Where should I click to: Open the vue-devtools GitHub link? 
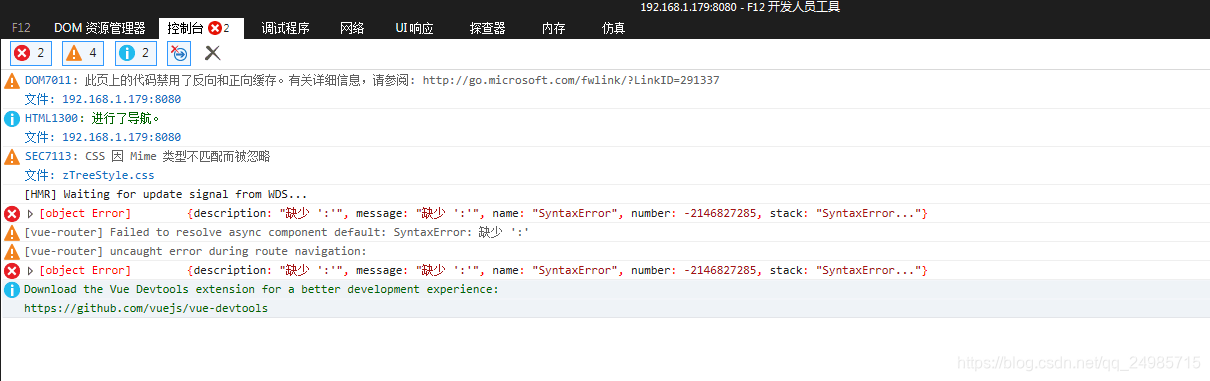click(x=146, y=308)
